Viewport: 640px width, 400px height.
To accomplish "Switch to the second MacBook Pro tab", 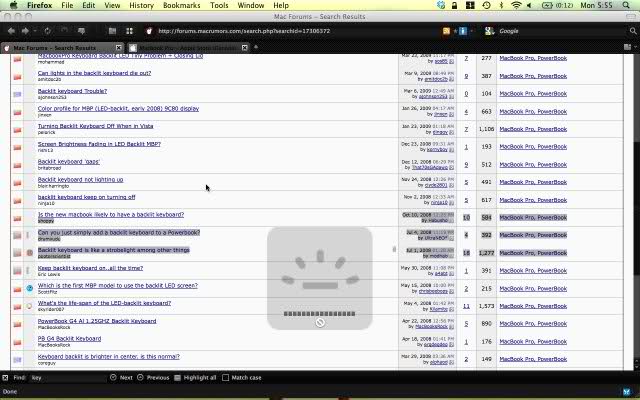I will (187, 48).
